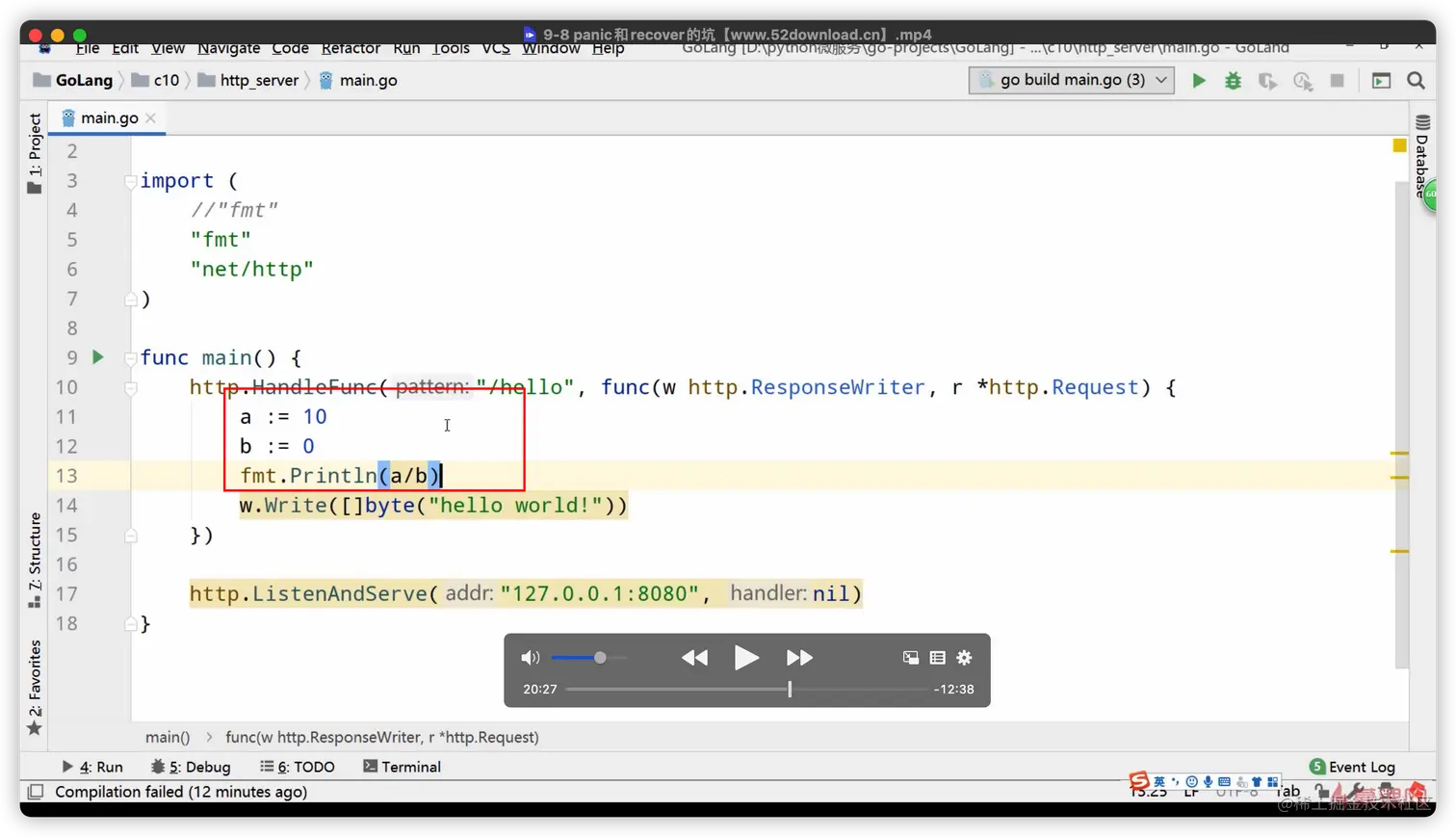Click the grey Stop square icon
The height and width of the screenshot is (837, 1456).
1337,81
